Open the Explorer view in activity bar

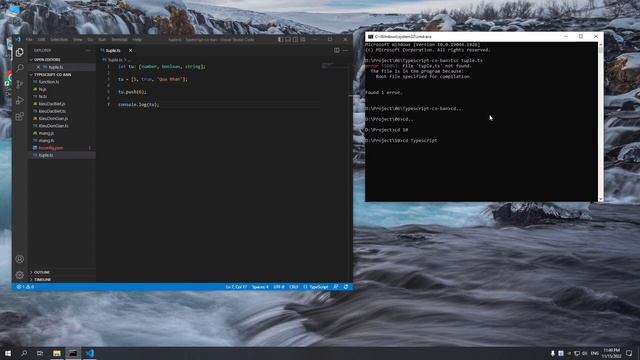(20, 52)
